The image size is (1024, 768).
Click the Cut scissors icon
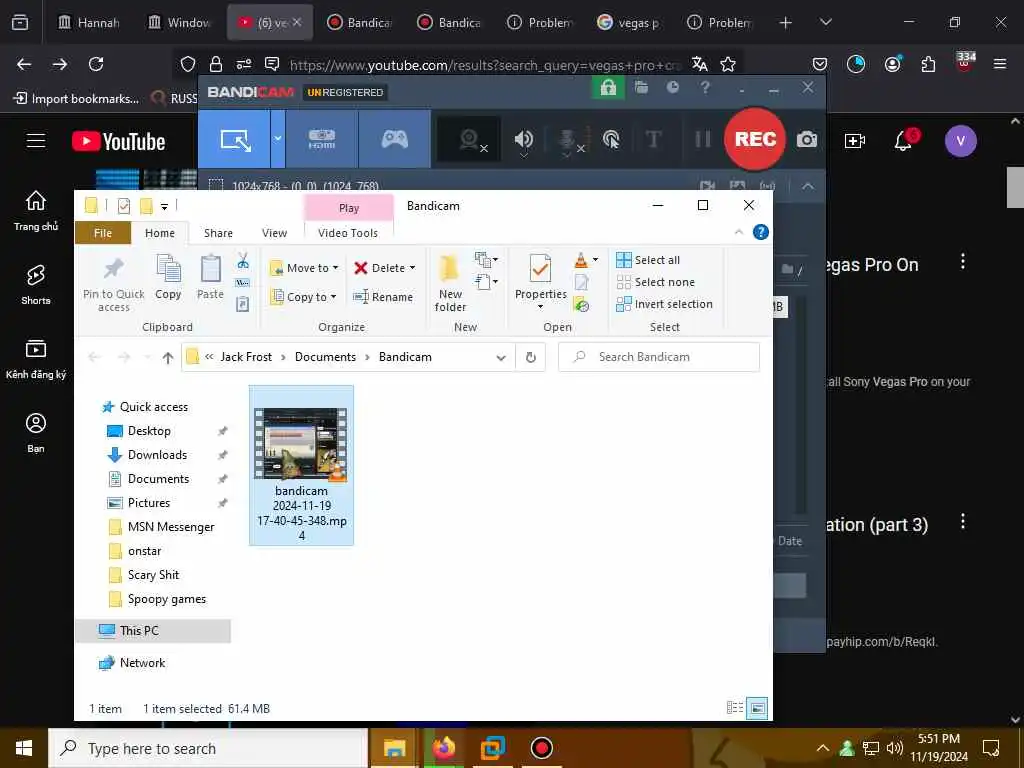click(243, 261)
